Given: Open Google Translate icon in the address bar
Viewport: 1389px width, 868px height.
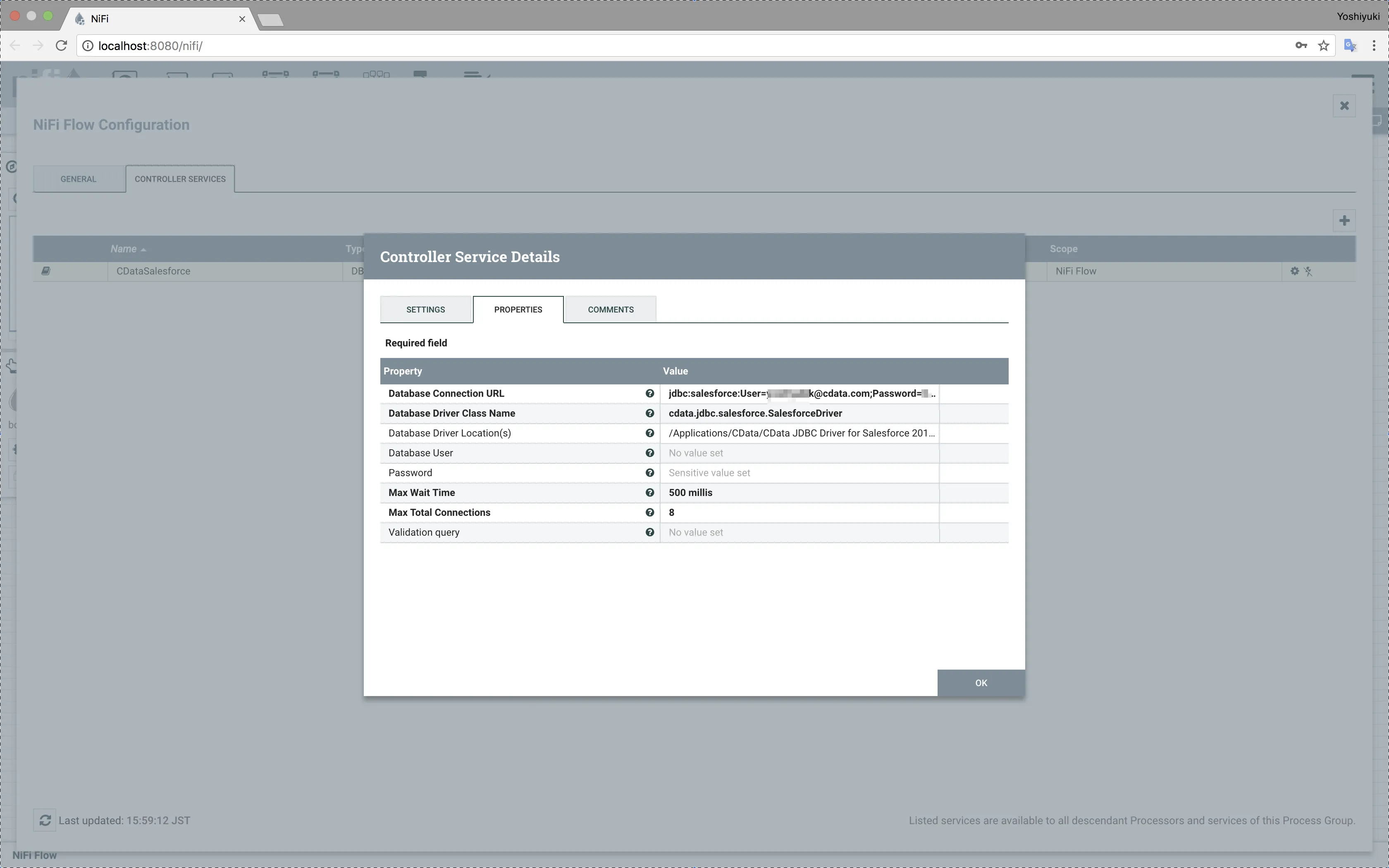Looking at the screenshot, I should tap(1350, 45).
